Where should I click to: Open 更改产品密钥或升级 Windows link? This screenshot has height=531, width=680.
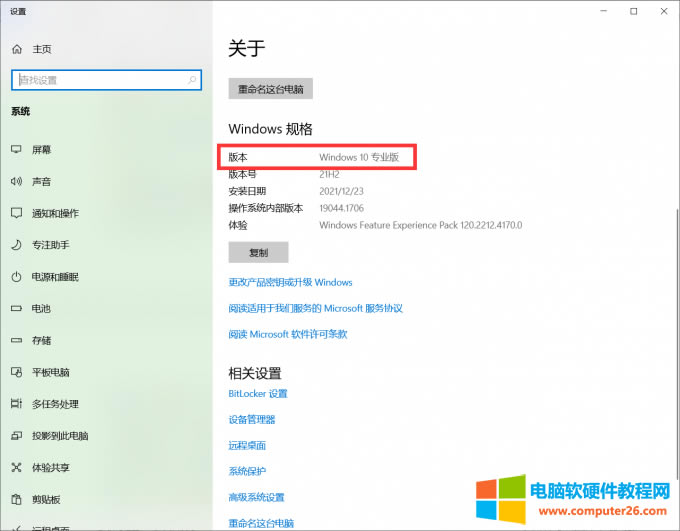tap(290, 282)
